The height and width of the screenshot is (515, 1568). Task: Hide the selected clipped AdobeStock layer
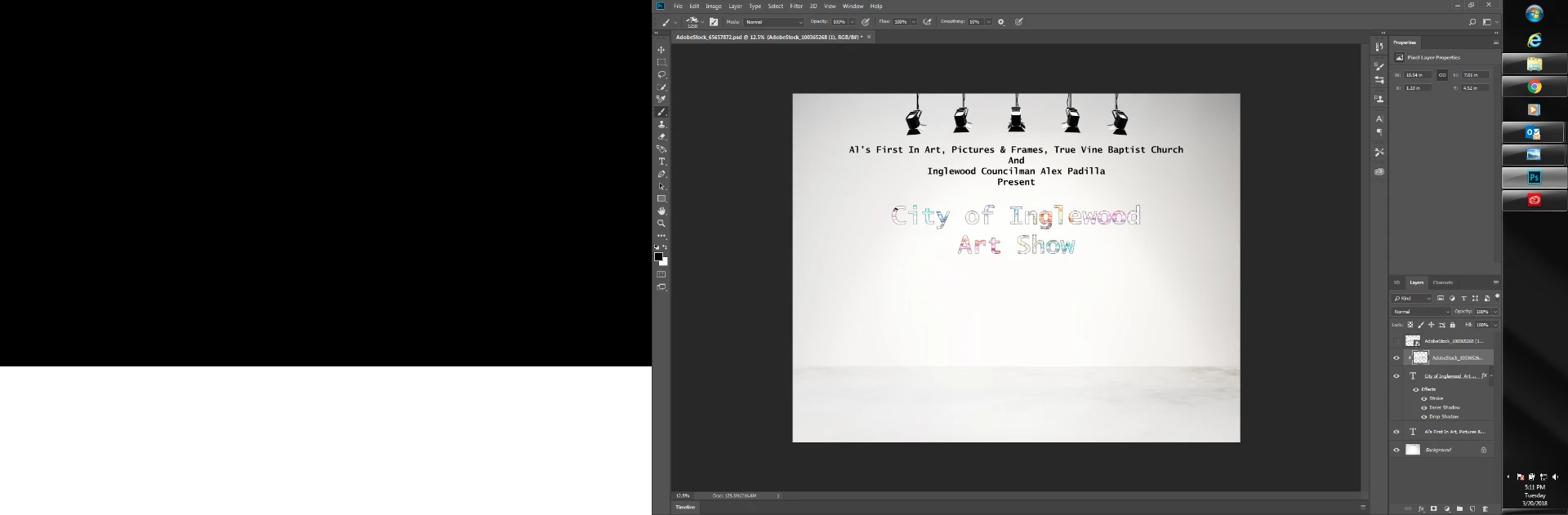1396,357
